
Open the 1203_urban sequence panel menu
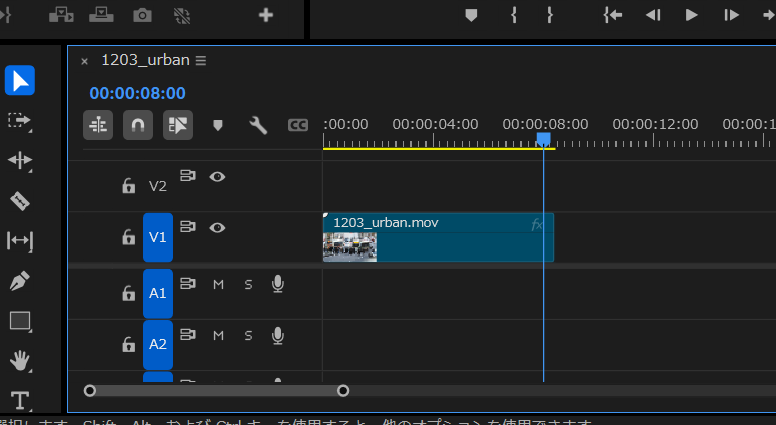(x=201, y=61)
